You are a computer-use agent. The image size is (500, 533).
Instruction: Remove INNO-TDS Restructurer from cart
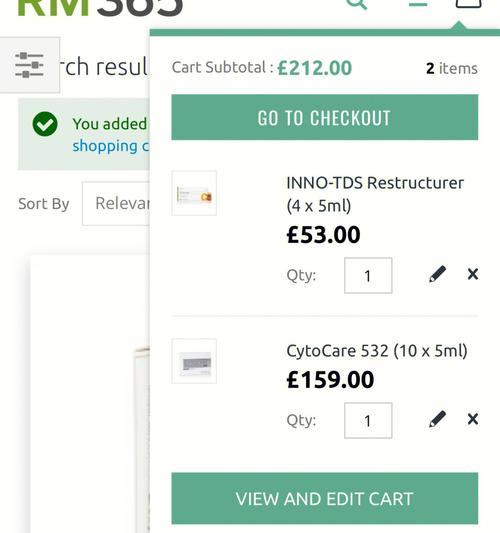(x=473, y=274)
